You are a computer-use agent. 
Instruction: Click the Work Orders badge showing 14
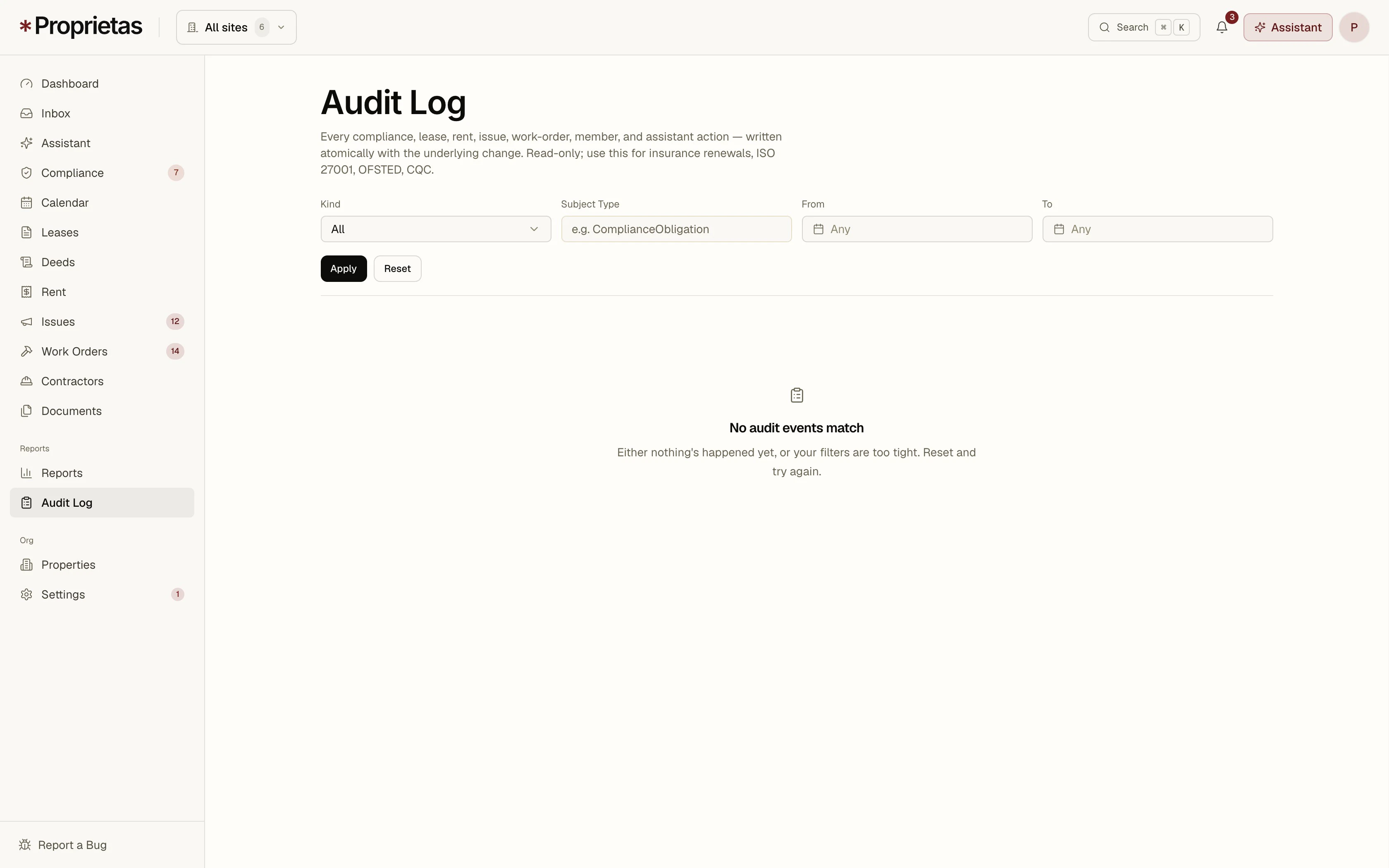pyautogui.click(x=175, y=351)
